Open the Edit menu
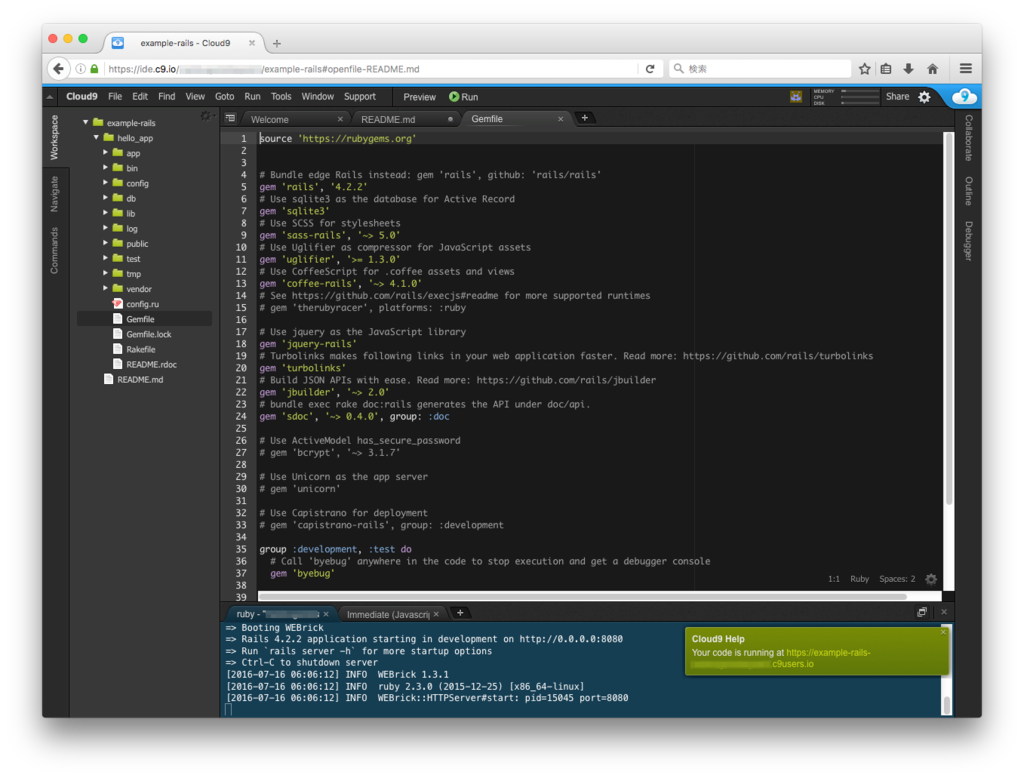This screenshot has height=778, width=1024. click(140, 97)
